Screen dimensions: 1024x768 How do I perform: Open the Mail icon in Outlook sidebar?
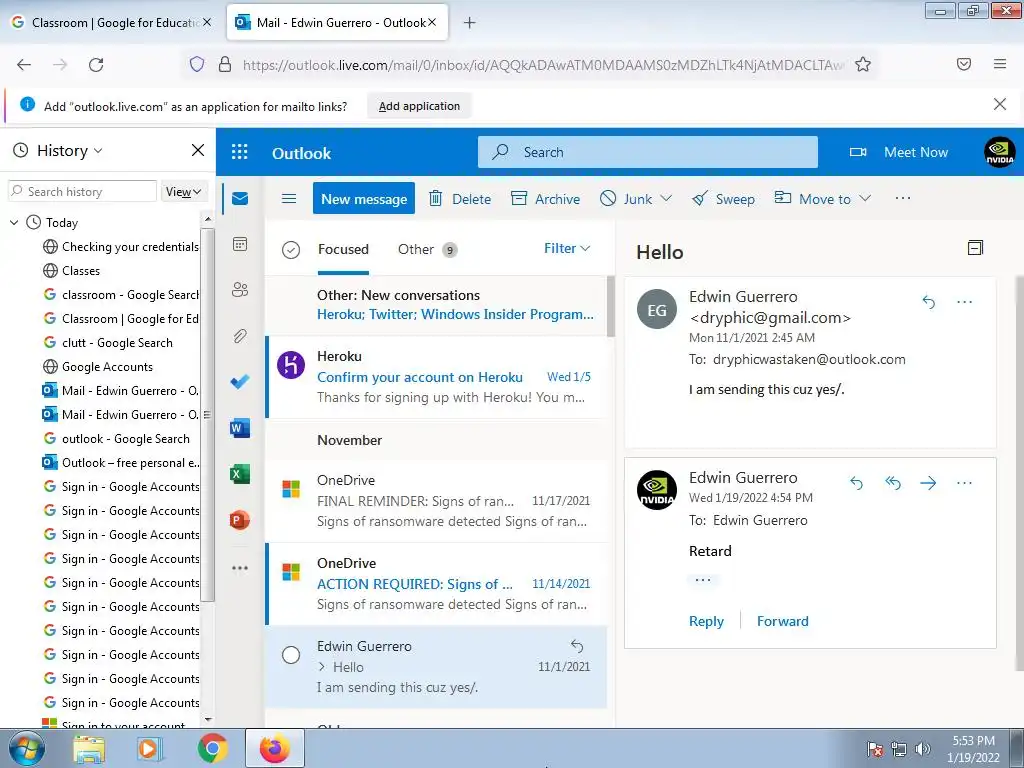[x=240, y=199]
